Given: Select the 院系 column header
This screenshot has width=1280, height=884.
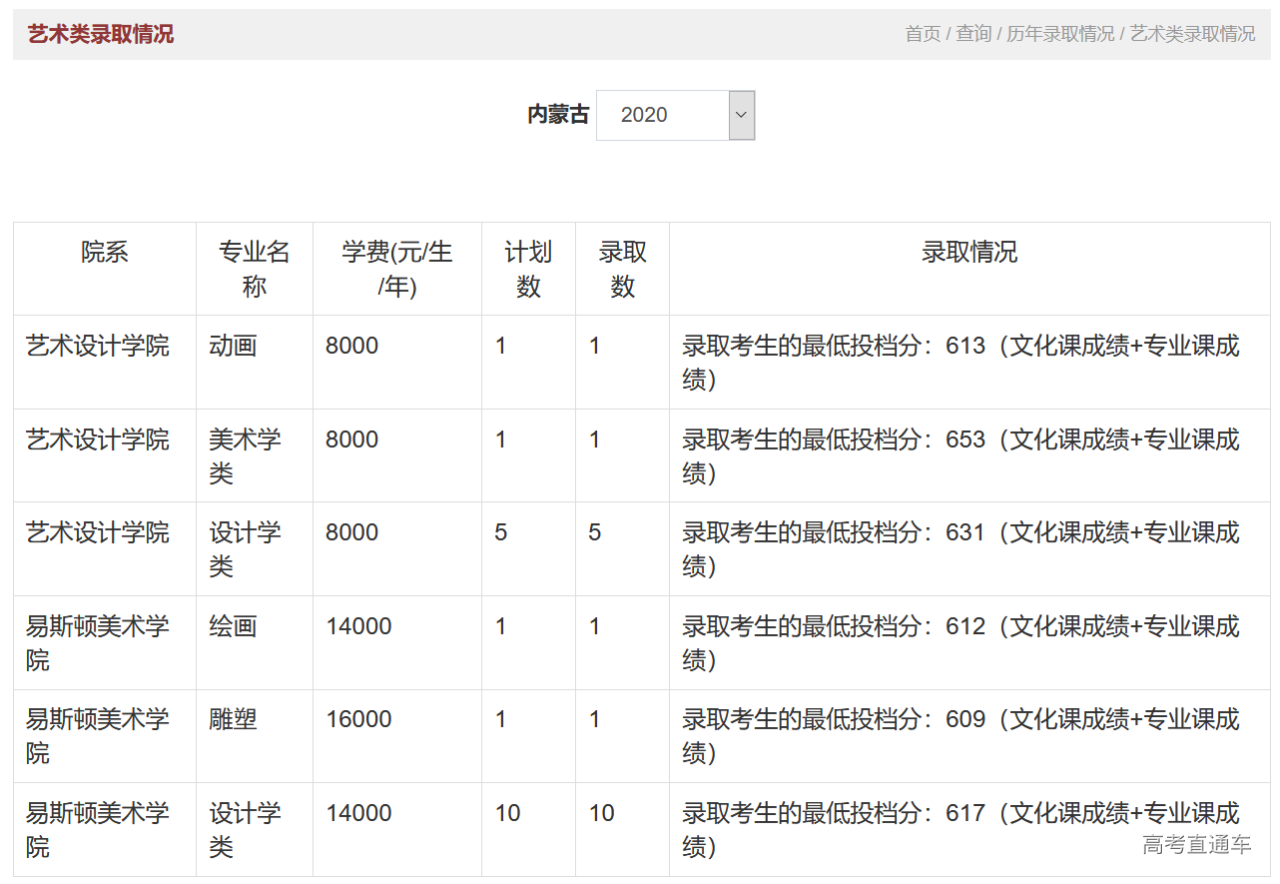Looking at the screenshot, I should (104, 253).
